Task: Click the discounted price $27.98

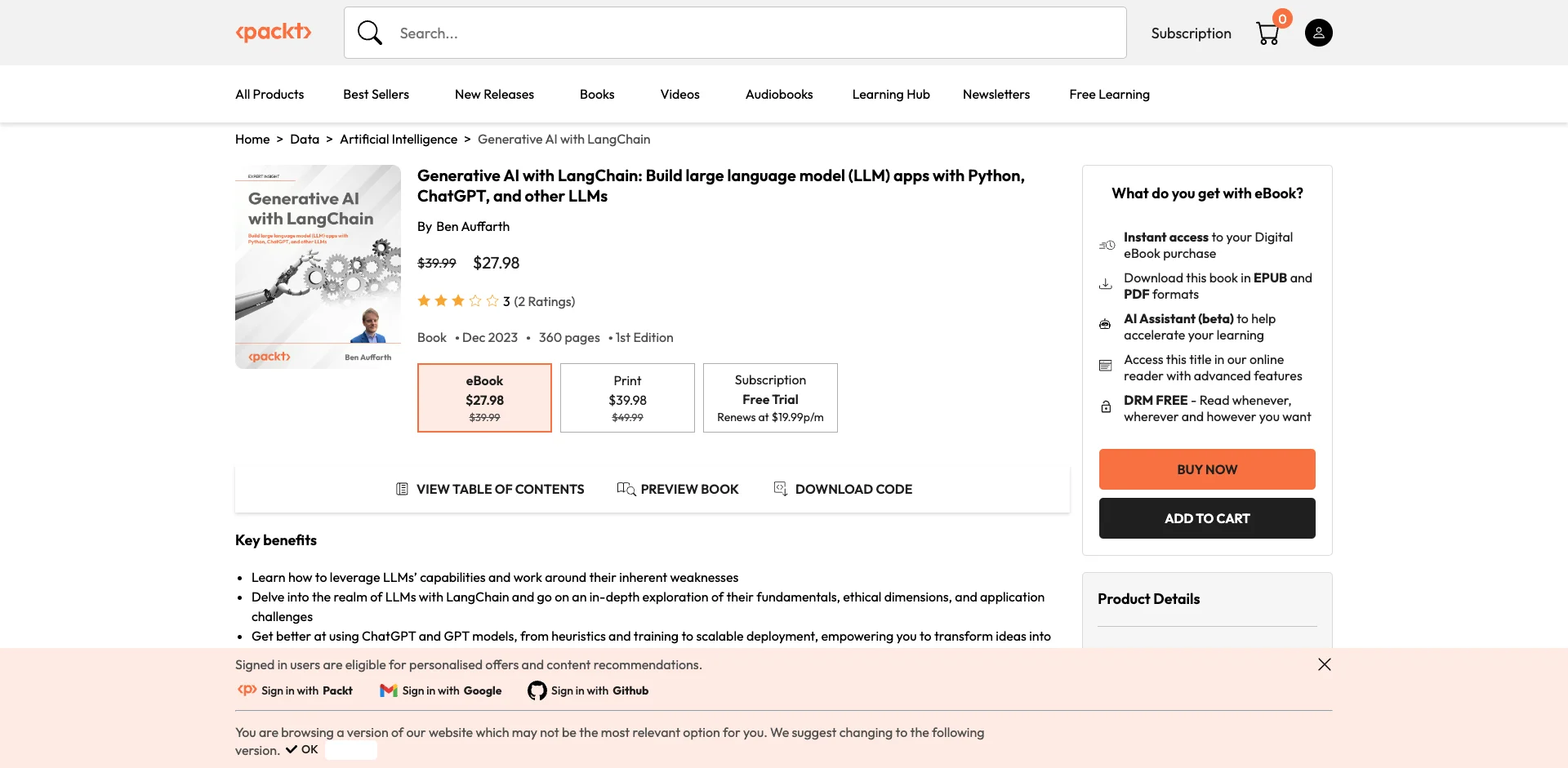Action: point(497,263)
